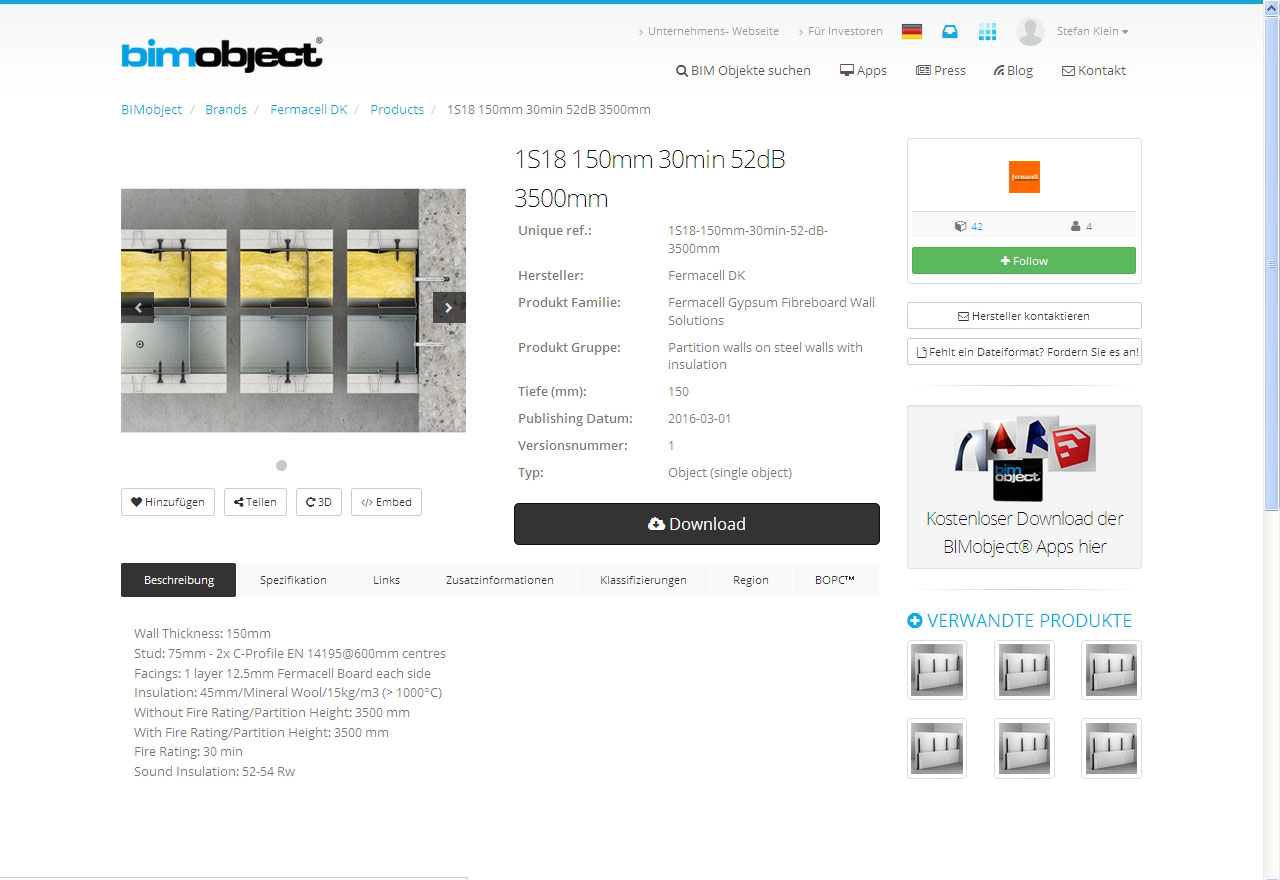The width and height of the screenshot is (1280, 880).
Task: Click the Download button
Action: coord(697,524)
